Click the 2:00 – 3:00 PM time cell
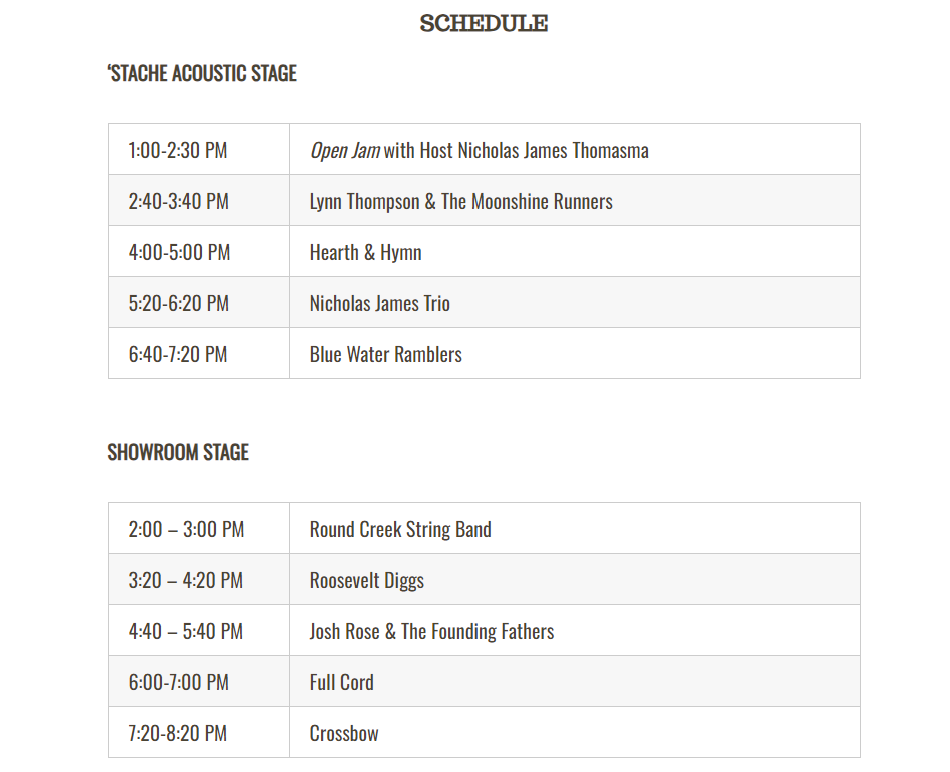The width and height of the screenshot is (950, 772). 186,529
